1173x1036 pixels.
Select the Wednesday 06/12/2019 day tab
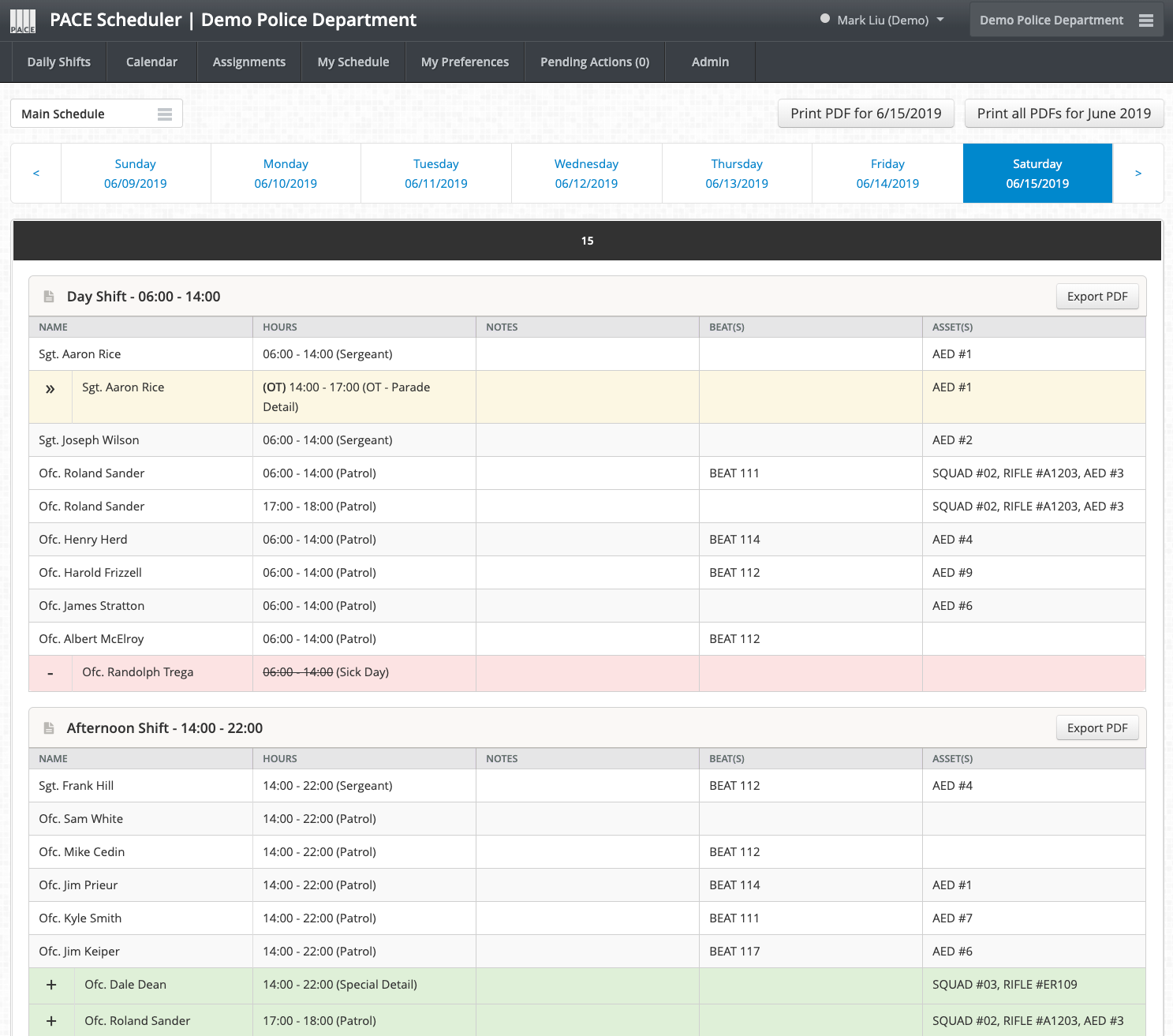tap(586, 174)
